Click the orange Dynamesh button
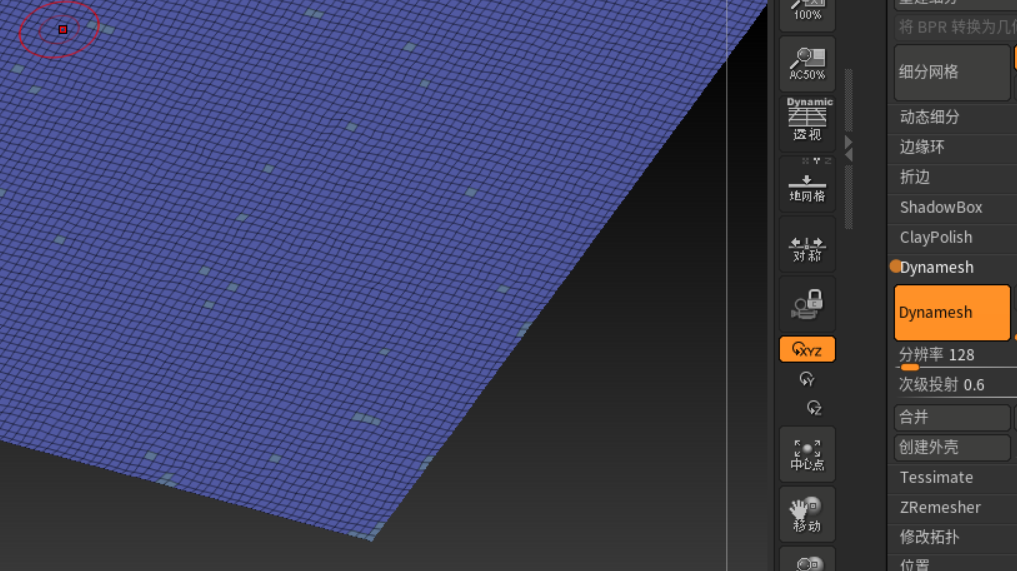 (x=951, y=313)
